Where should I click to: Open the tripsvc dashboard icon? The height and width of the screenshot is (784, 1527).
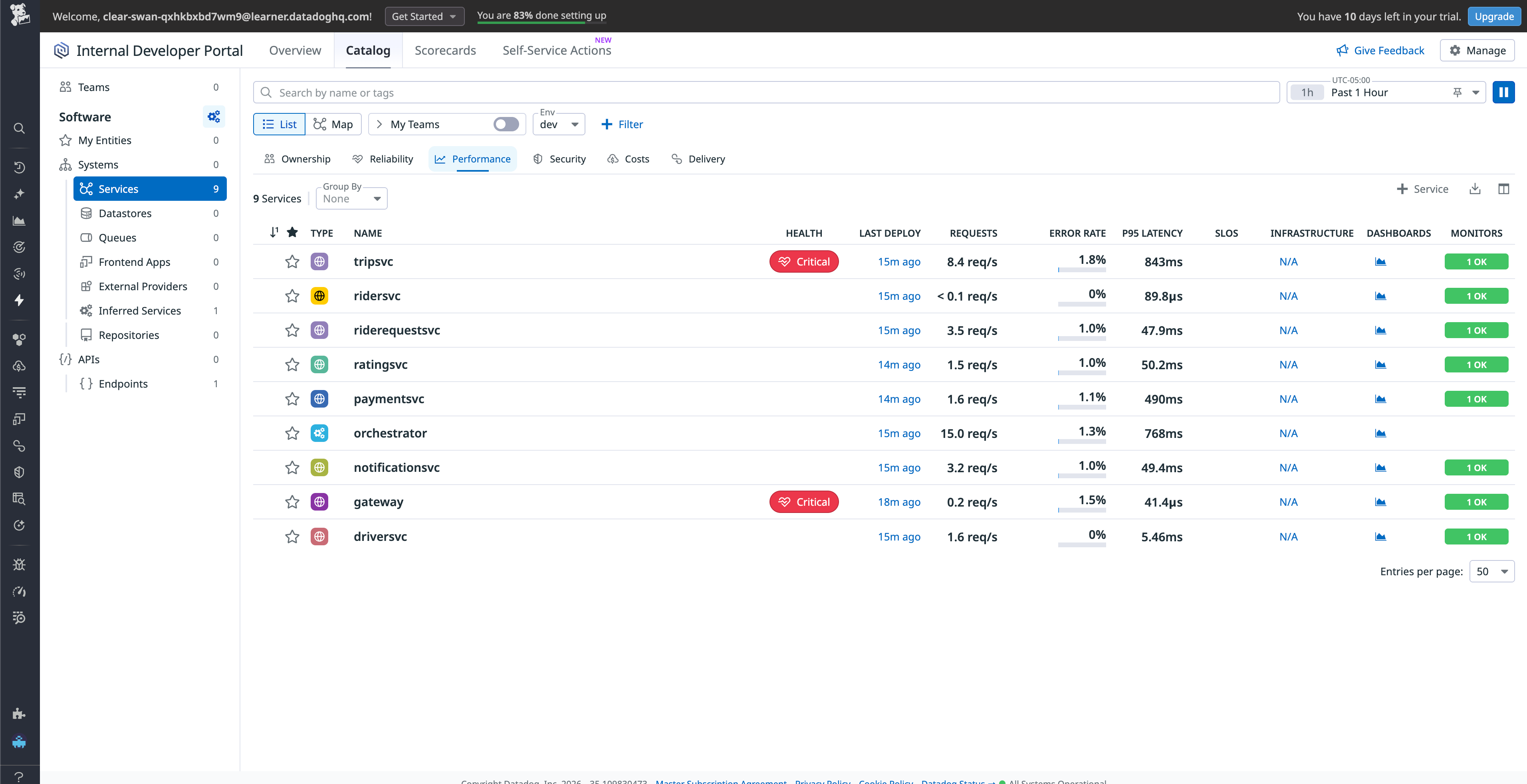(1380, 262)
